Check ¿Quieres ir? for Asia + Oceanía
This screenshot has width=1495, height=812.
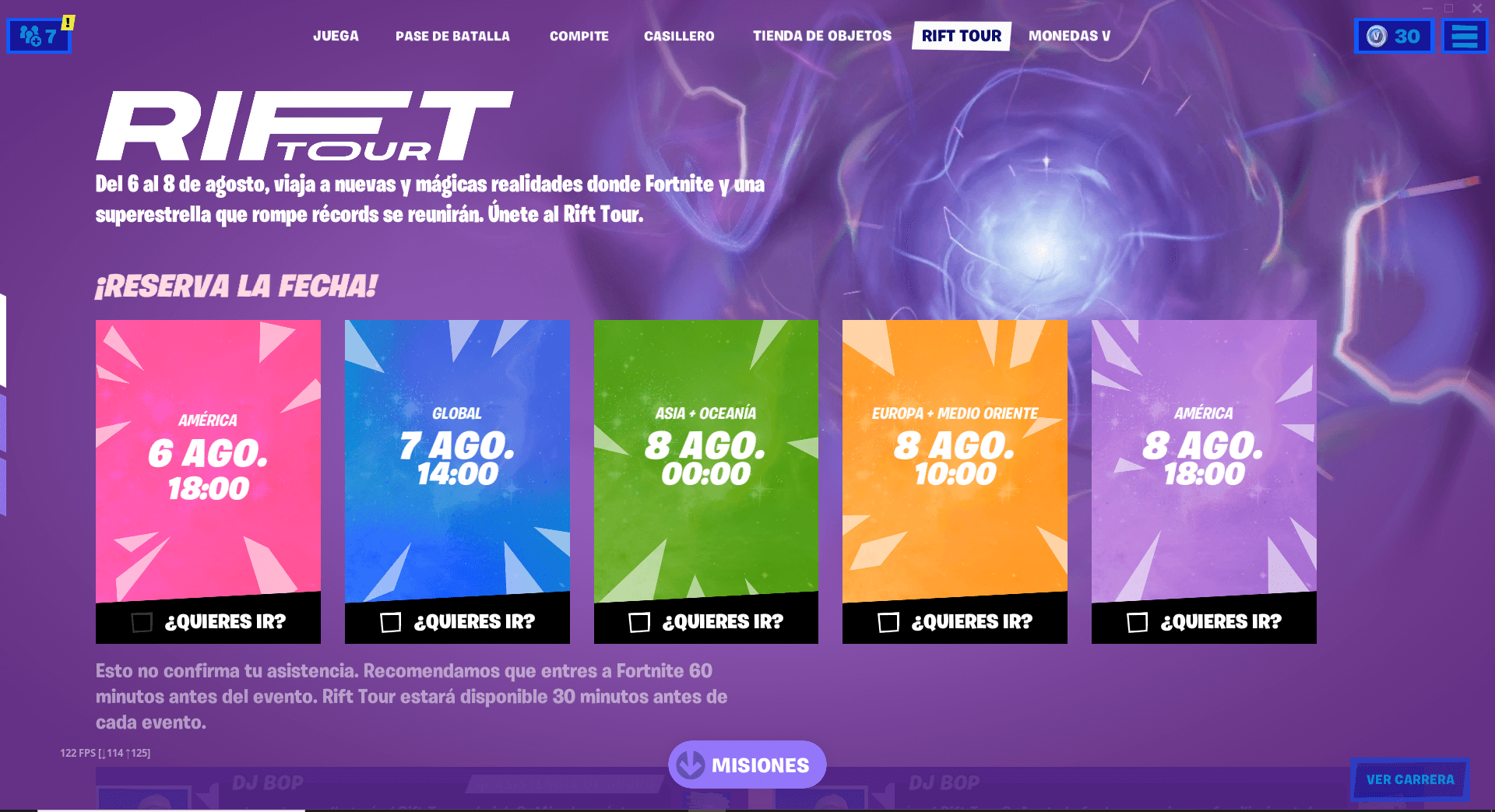tap(639, 622)
